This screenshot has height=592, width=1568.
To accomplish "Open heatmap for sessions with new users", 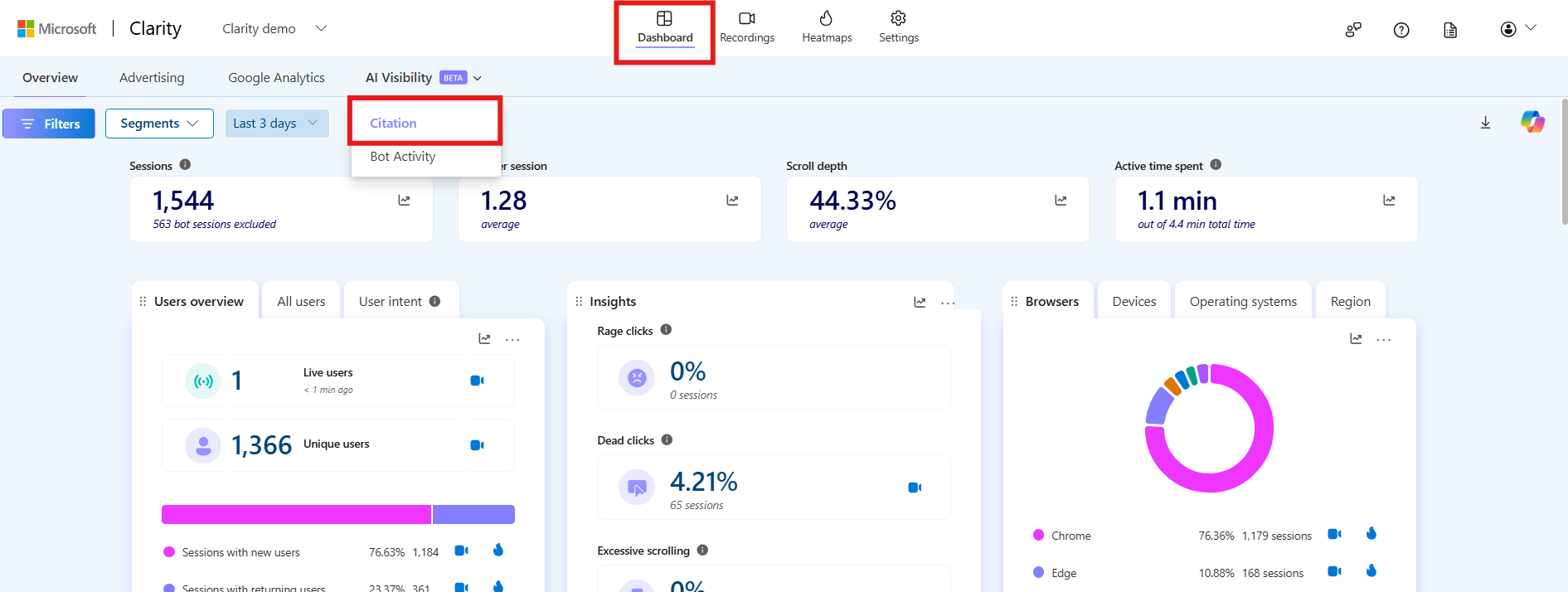I will coord(498,550).
